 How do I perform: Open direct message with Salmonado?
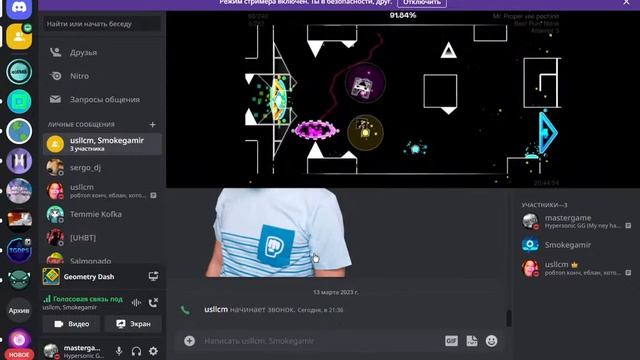tap(102, 260)
